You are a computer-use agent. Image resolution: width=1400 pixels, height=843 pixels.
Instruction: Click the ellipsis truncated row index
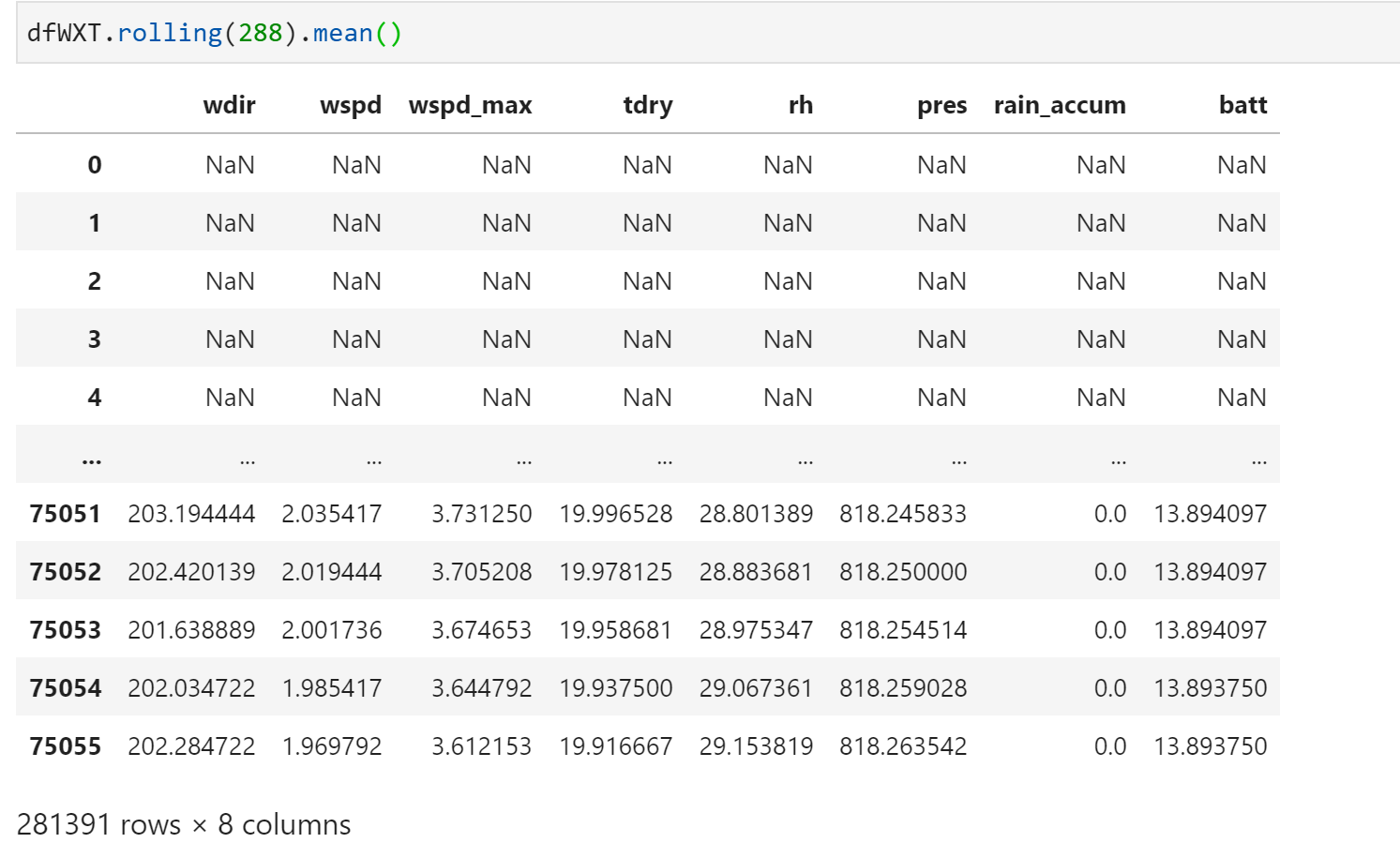point(92,459)
